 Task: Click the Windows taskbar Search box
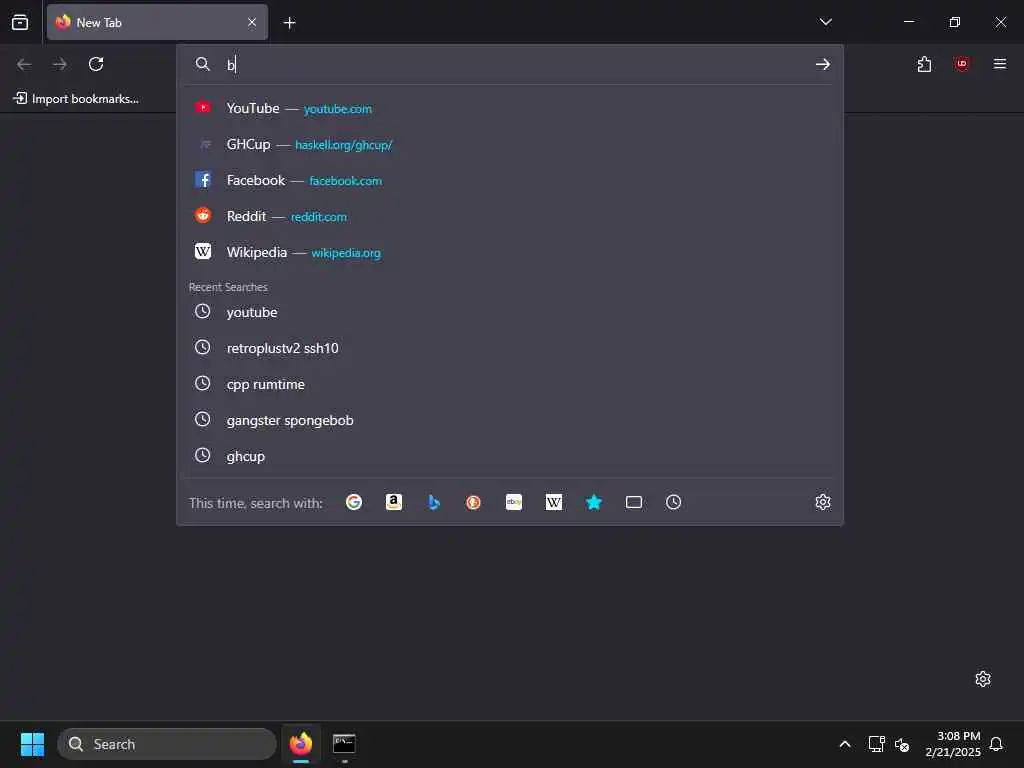tap(167, 744)
